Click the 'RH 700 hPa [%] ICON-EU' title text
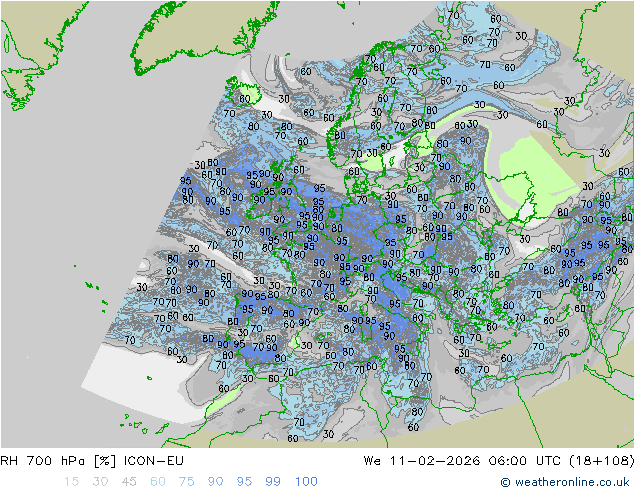Viewport: 634px width, 490px height. click(92, 461)
